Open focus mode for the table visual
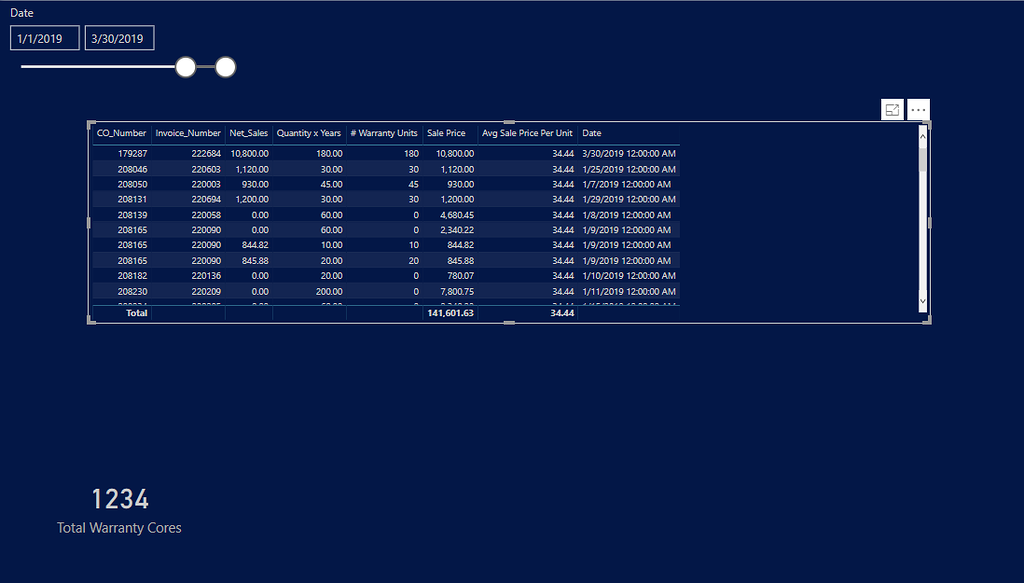The image size is (1024, 583). [x=892, y=109]
